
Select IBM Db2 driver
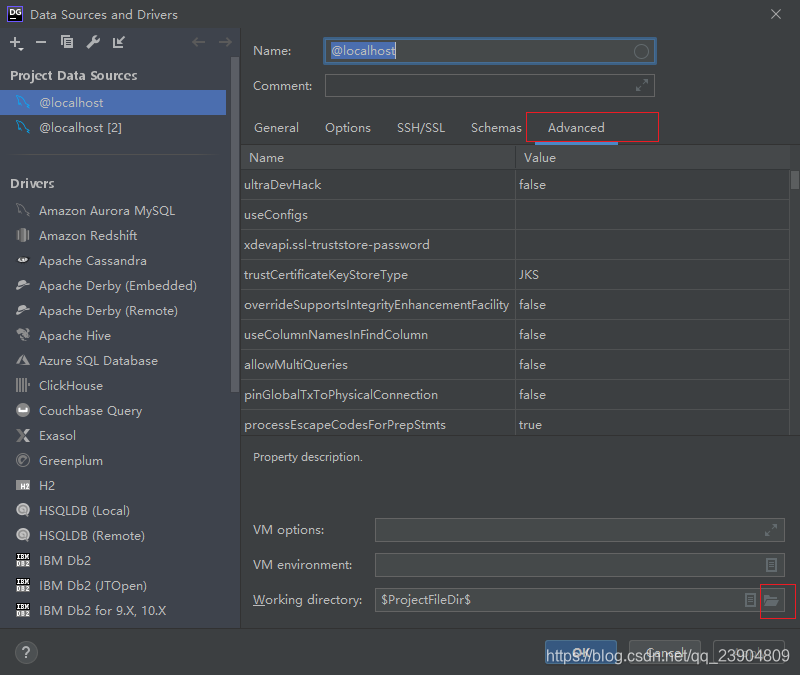pos(115,561)
